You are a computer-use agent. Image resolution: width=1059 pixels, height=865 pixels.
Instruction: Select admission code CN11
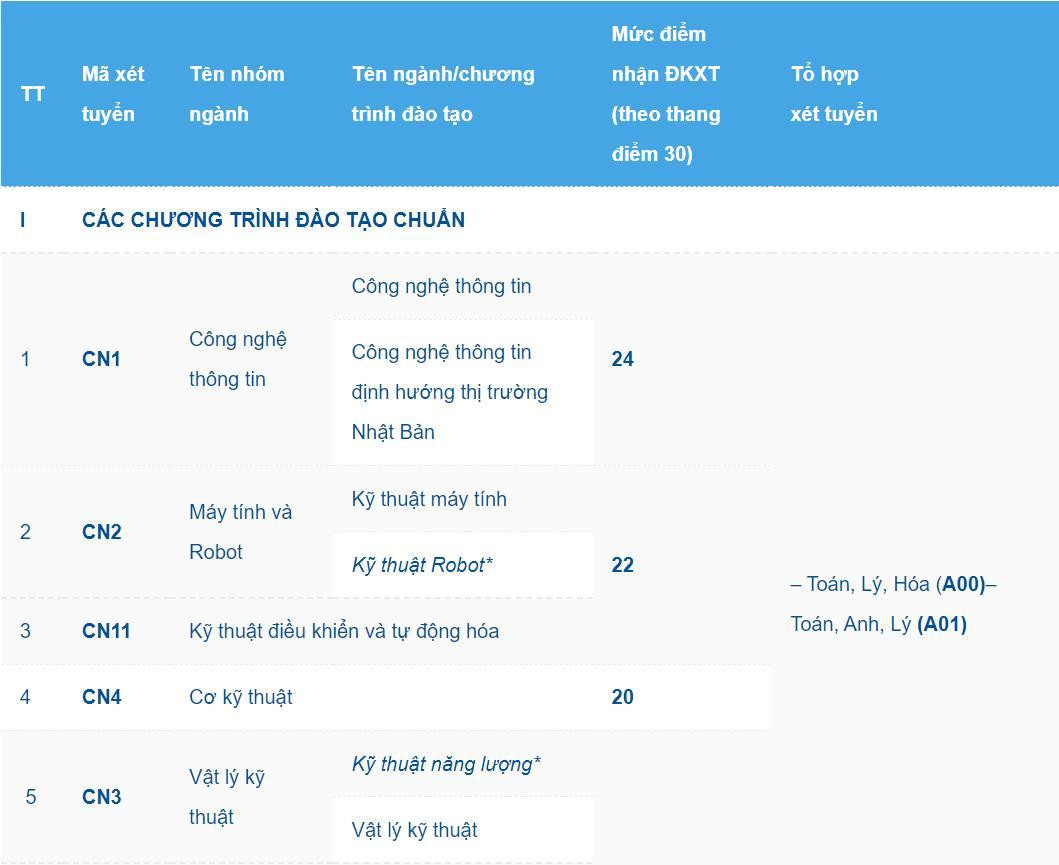(x=106, y=631)
